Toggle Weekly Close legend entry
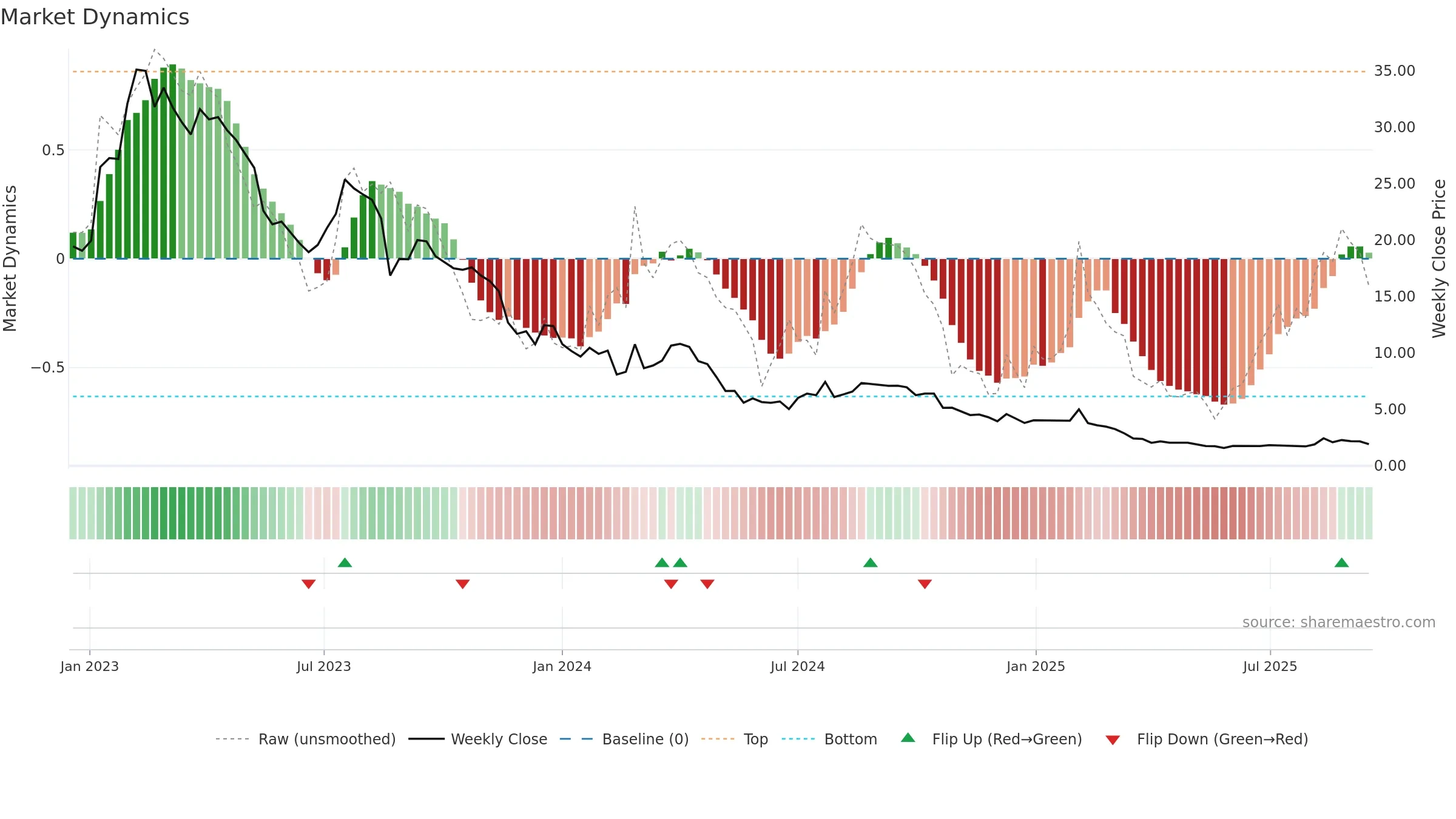Viewport: 1456px width, 819px height. point(478,739)
